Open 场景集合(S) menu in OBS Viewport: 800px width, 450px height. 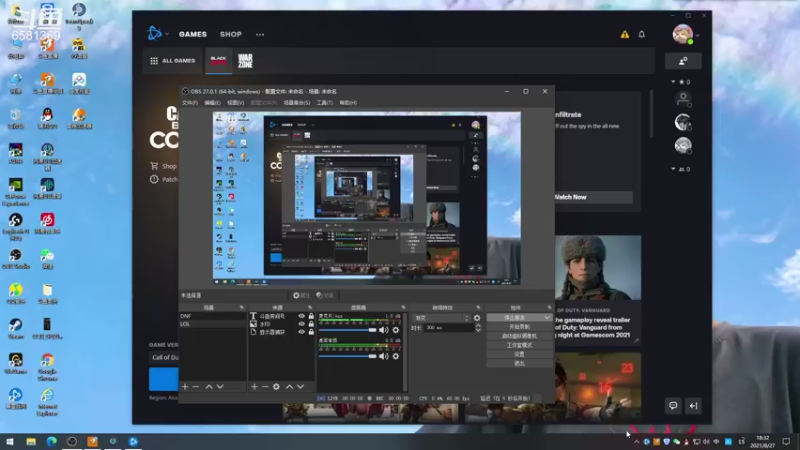(x=296, y=103)
